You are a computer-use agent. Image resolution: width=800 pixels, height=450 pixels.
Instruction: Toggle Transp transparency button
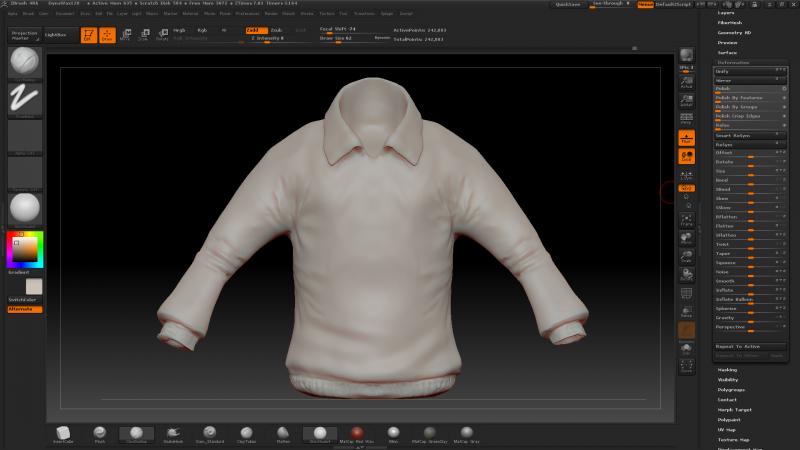click(686, 312)
